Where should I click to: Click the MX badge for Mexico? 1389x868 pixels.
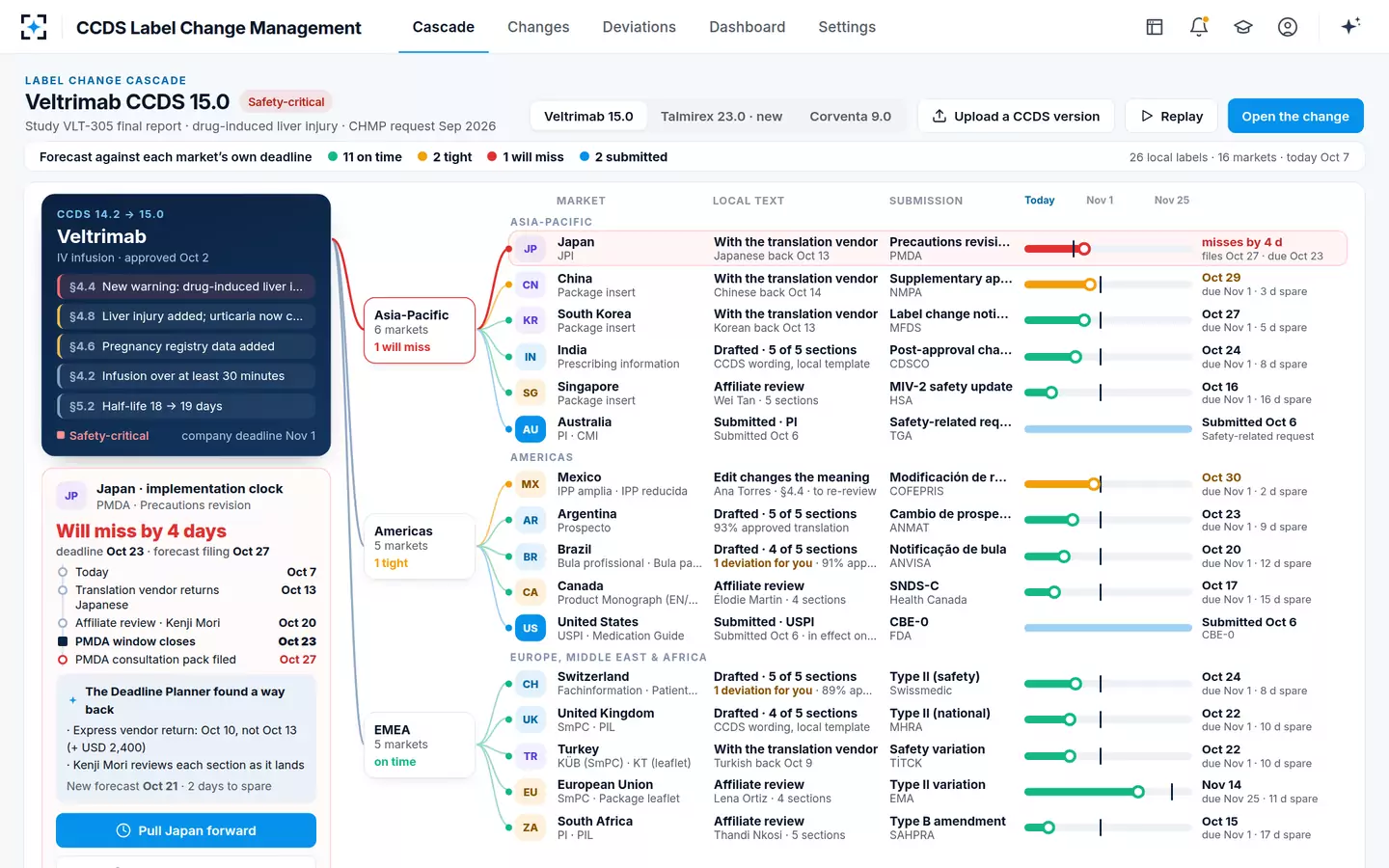tap(531, 484)
